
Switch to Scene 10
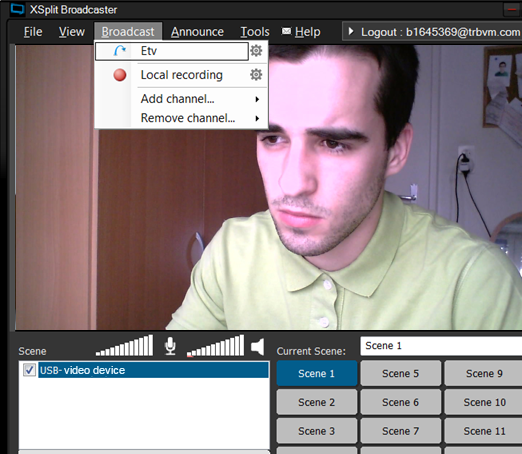click(x=483, y=402)
